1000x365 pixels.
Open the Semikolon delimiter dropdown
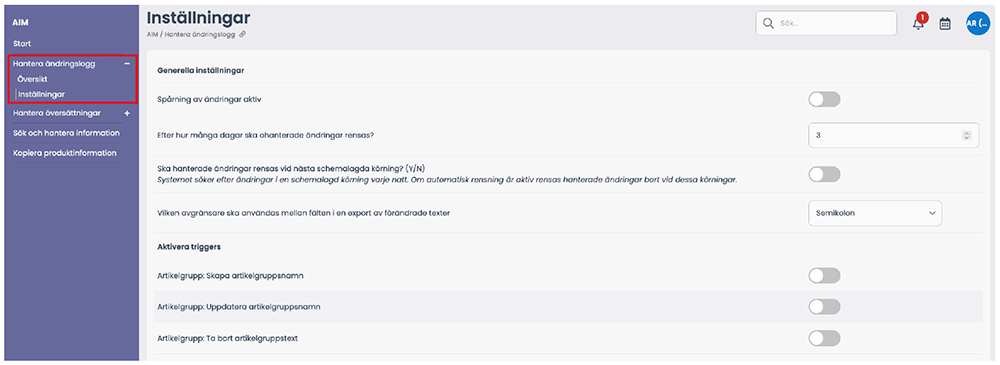click(875, 213)
